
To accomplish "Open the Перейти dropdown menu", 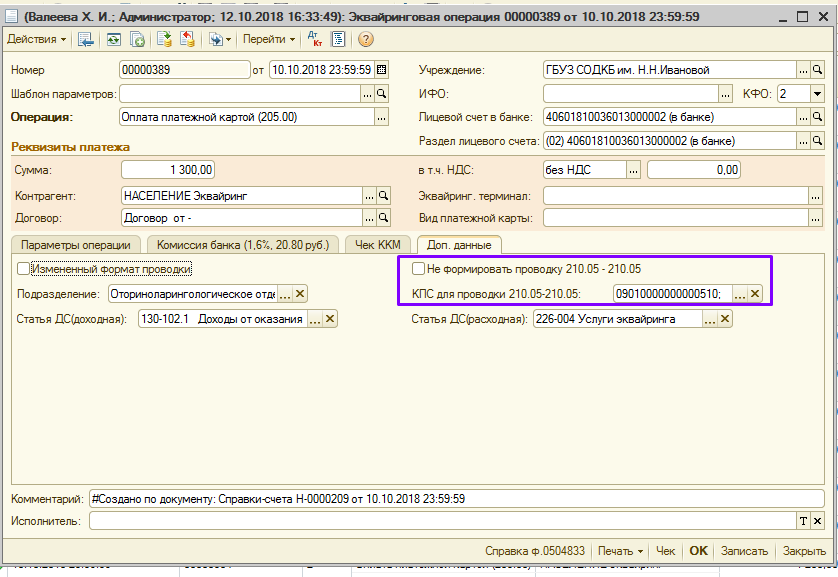I will 268,39.
